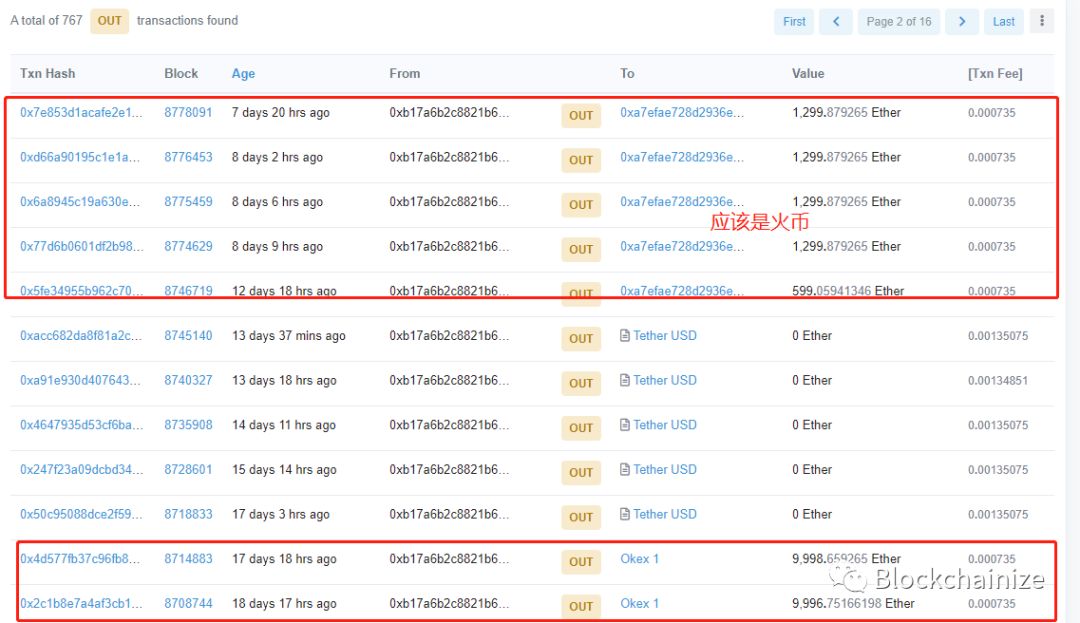Open transaction 0x77d6b0601df2b98
The image size is (1080, 623).
point(82,246)
